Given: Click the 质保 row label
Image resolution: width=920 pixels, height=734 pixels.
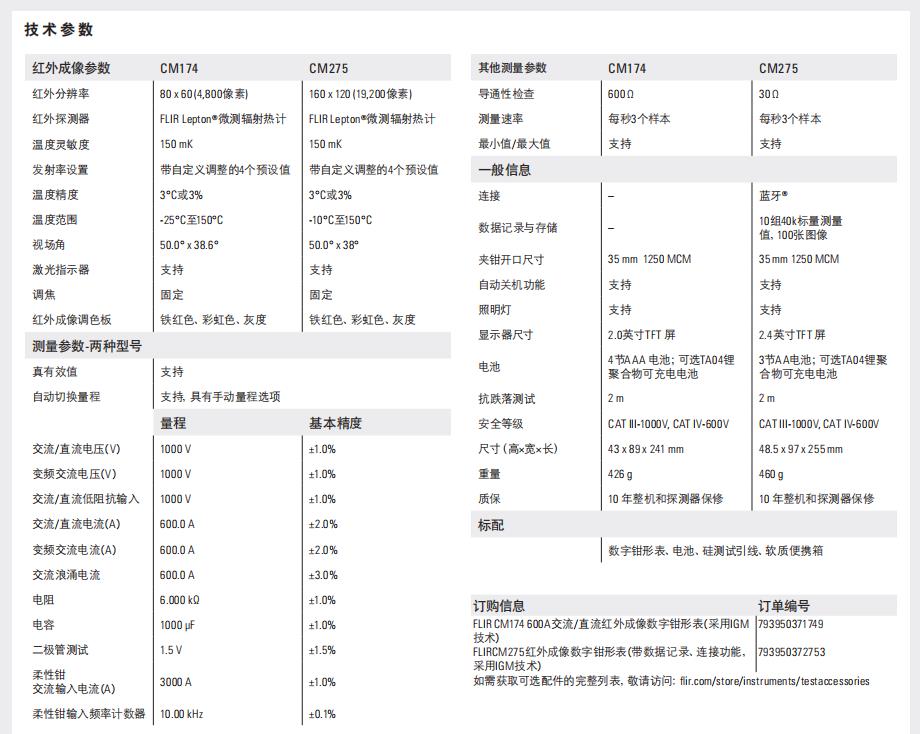Looking at the screenshot, I should click(489, 499).
